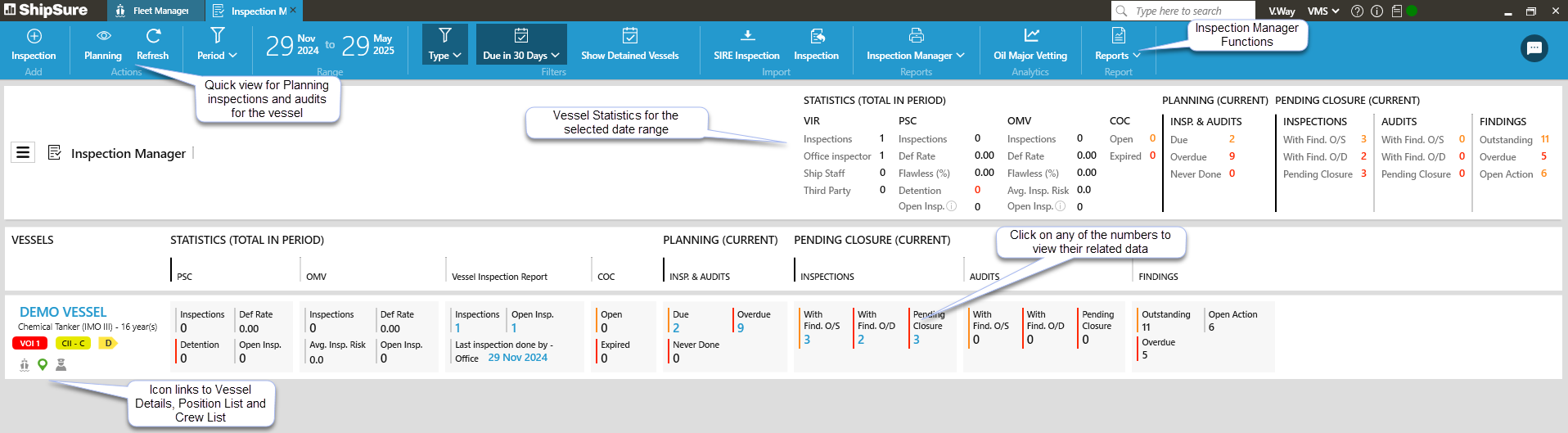This screenshot has height=433, width=1568.
Task: Focus the Type here to search field
Action: [1183, 11]
